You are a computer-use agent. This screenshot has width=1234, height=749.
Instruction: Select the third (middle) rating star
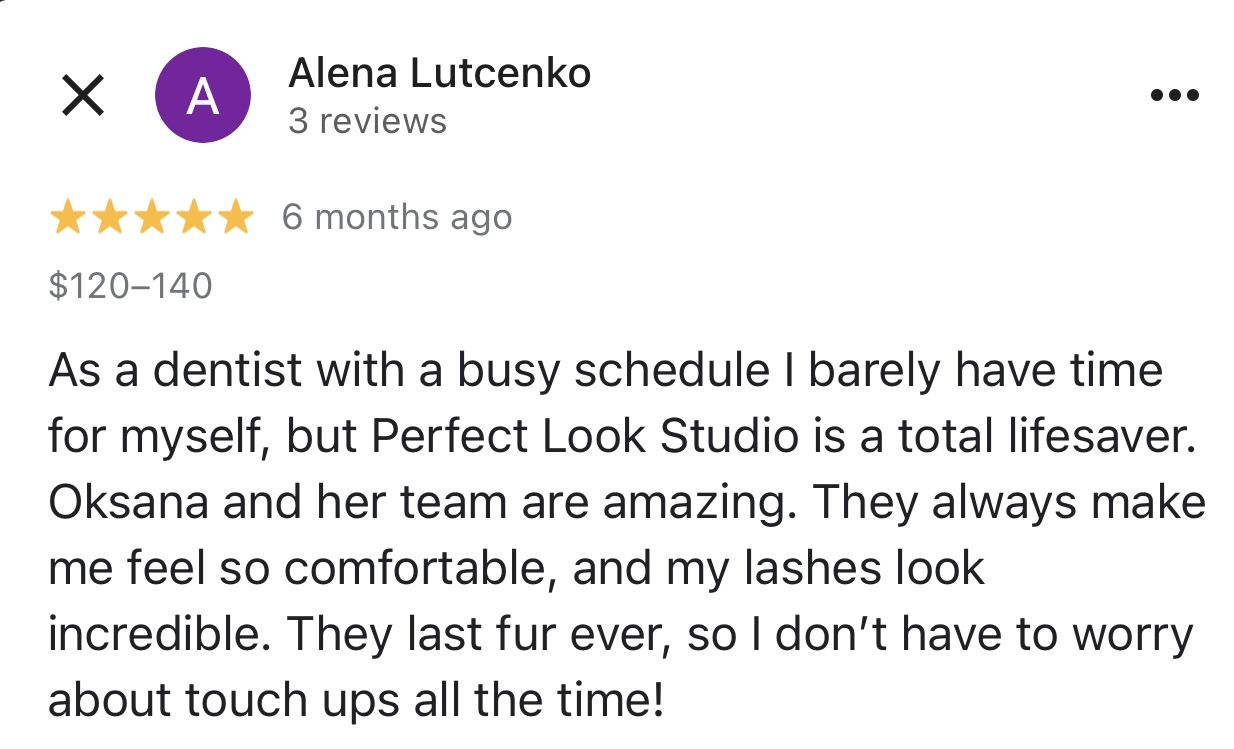[151, 217]
